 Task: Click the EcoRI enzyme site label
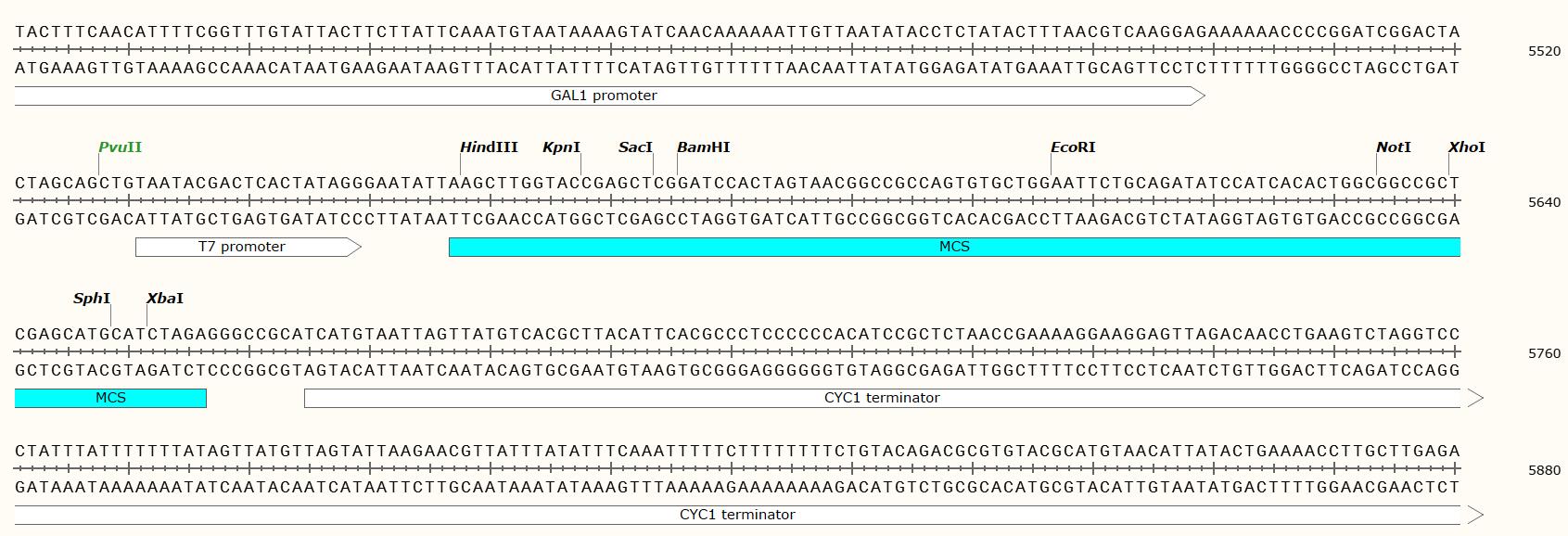click(1073, 147)
